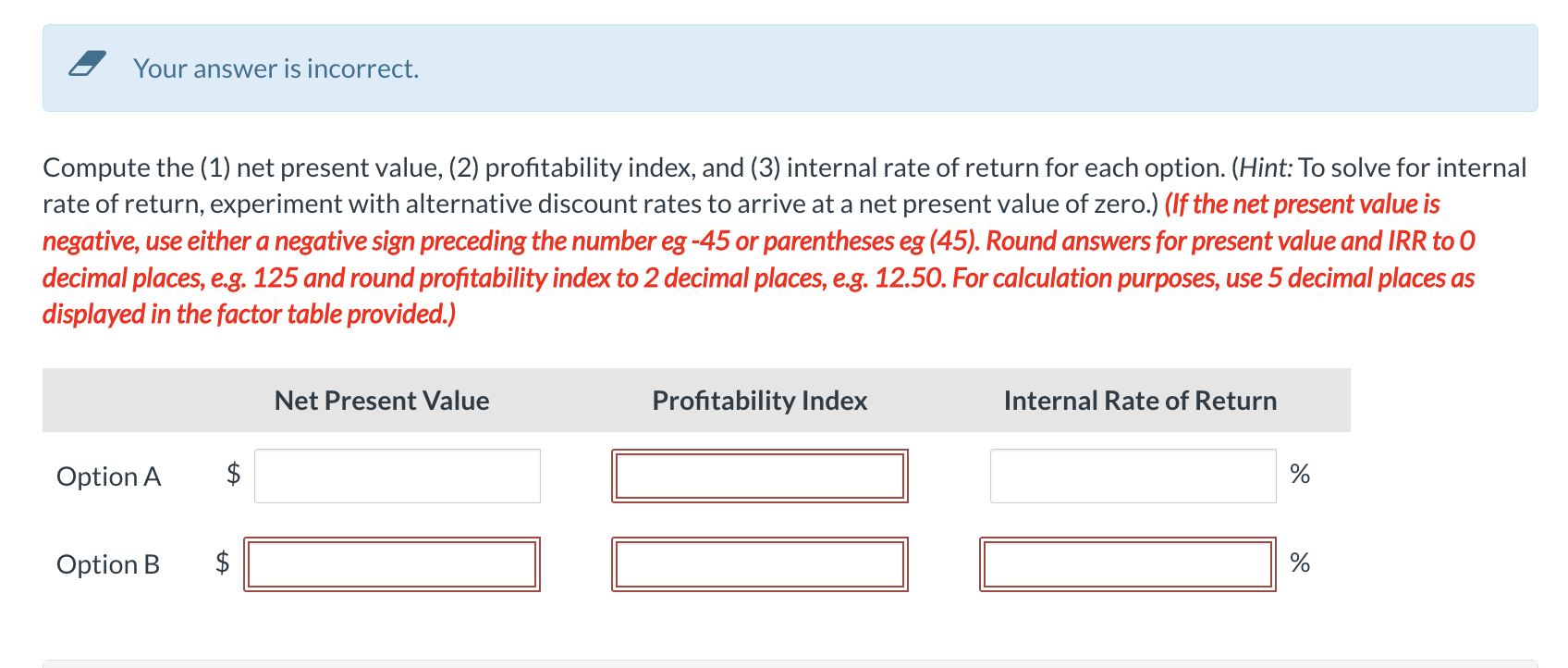
Task: Click the dollar sign beside Option B
Action: pyautogui.click(x=222, y=563)
